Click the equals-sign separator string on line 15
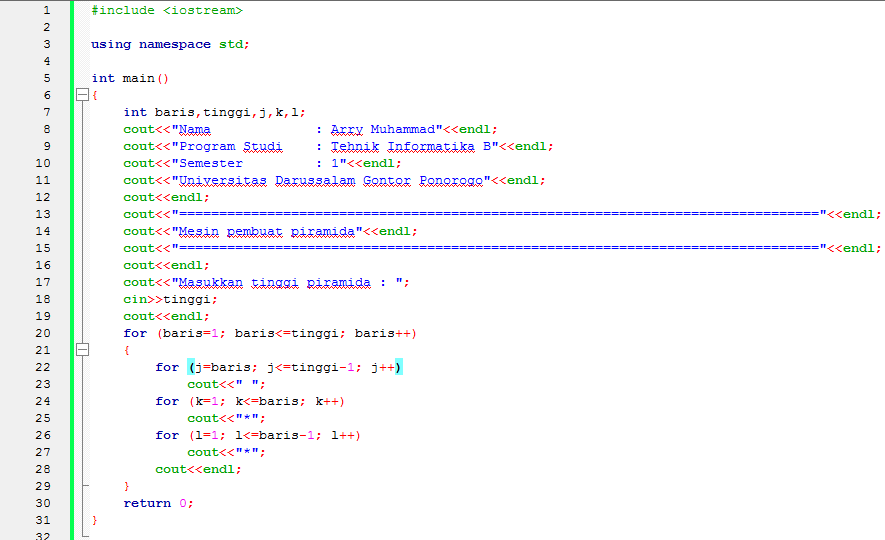 click(x=499, y=248)
